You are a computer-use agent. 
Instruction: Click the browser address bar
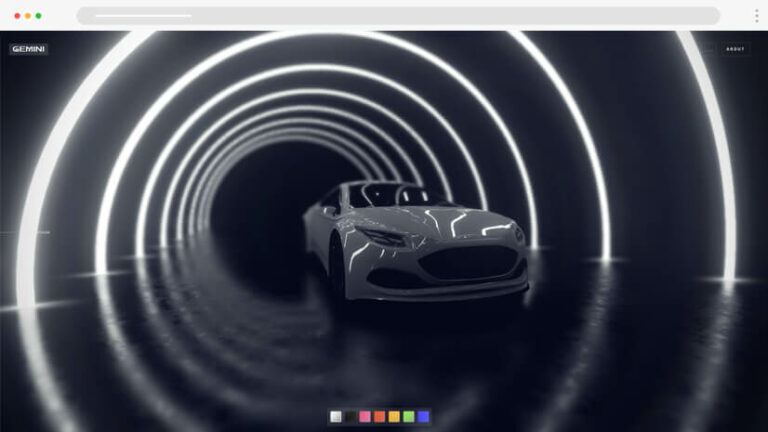click(398, 16)
